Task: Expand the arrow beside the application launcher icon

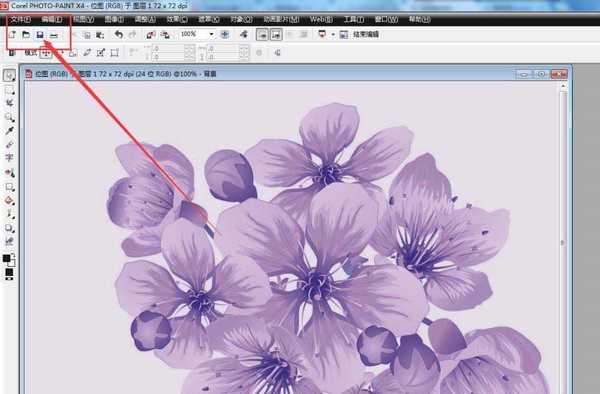Action: (x=333, y=35)
